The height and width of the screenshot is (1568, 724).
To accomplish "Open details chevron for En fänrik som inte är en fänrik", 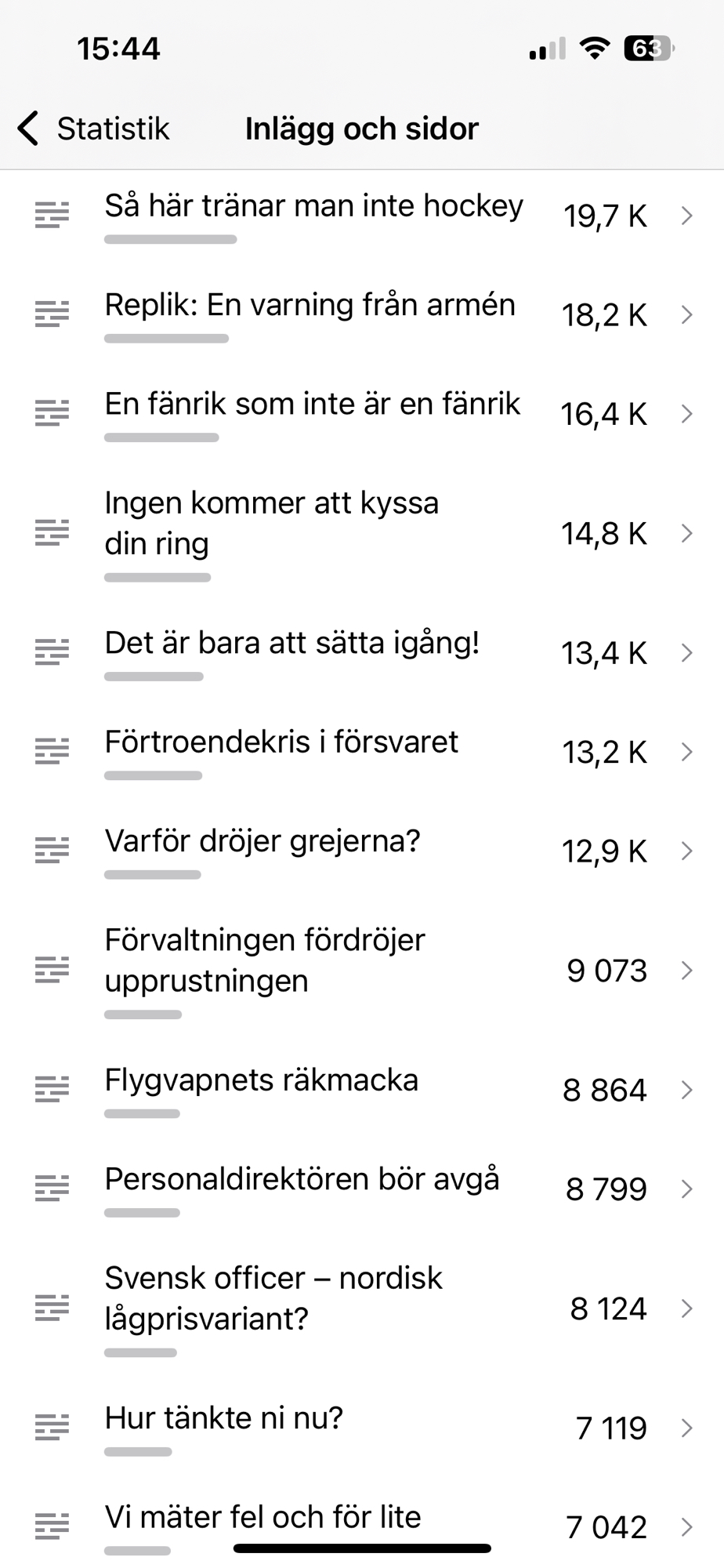I will point(686,413).
